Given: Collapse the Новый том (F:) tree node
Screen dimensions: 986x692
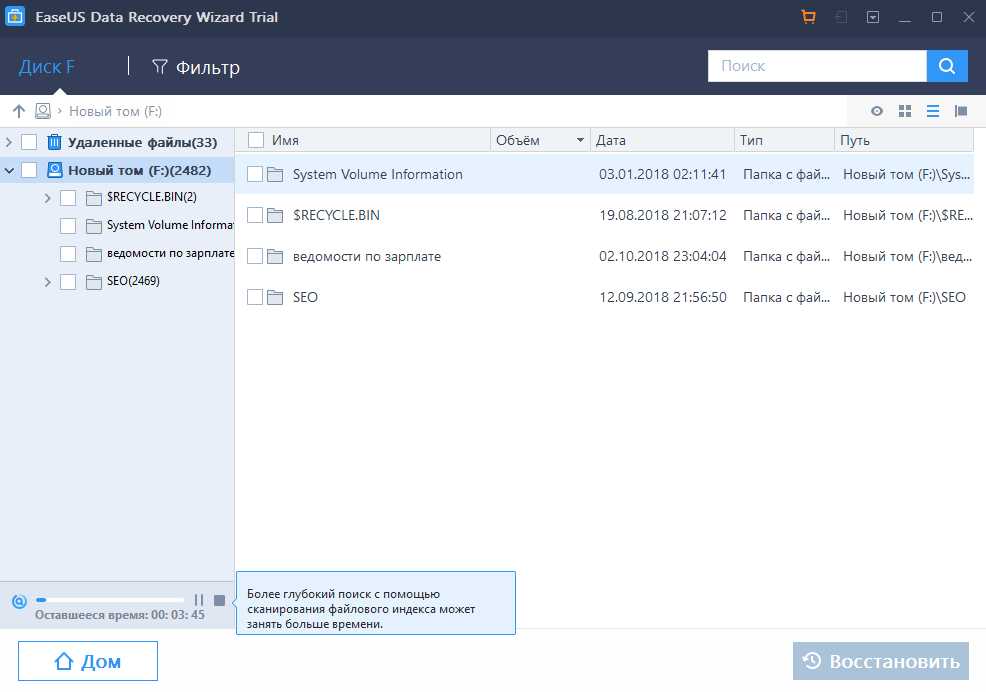Looking at the screenshot, I should click(x=10, y=170).
